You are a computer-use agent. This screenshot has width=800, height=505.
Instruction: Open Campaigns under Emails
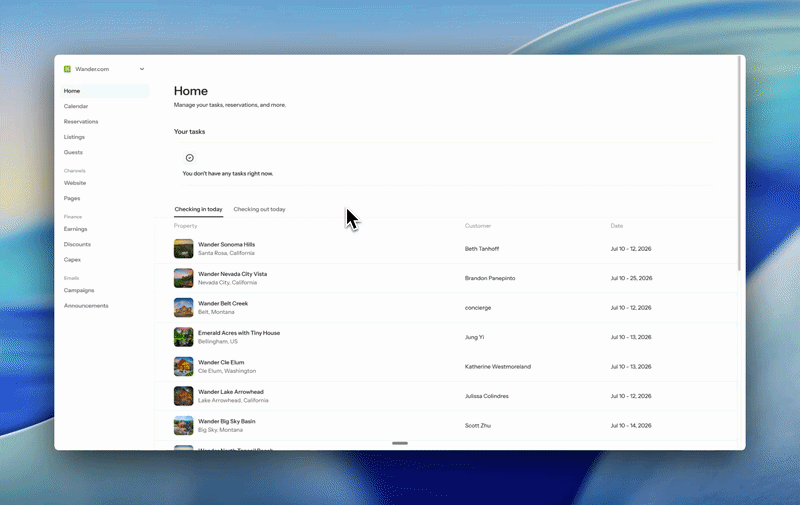coord(79,290)
